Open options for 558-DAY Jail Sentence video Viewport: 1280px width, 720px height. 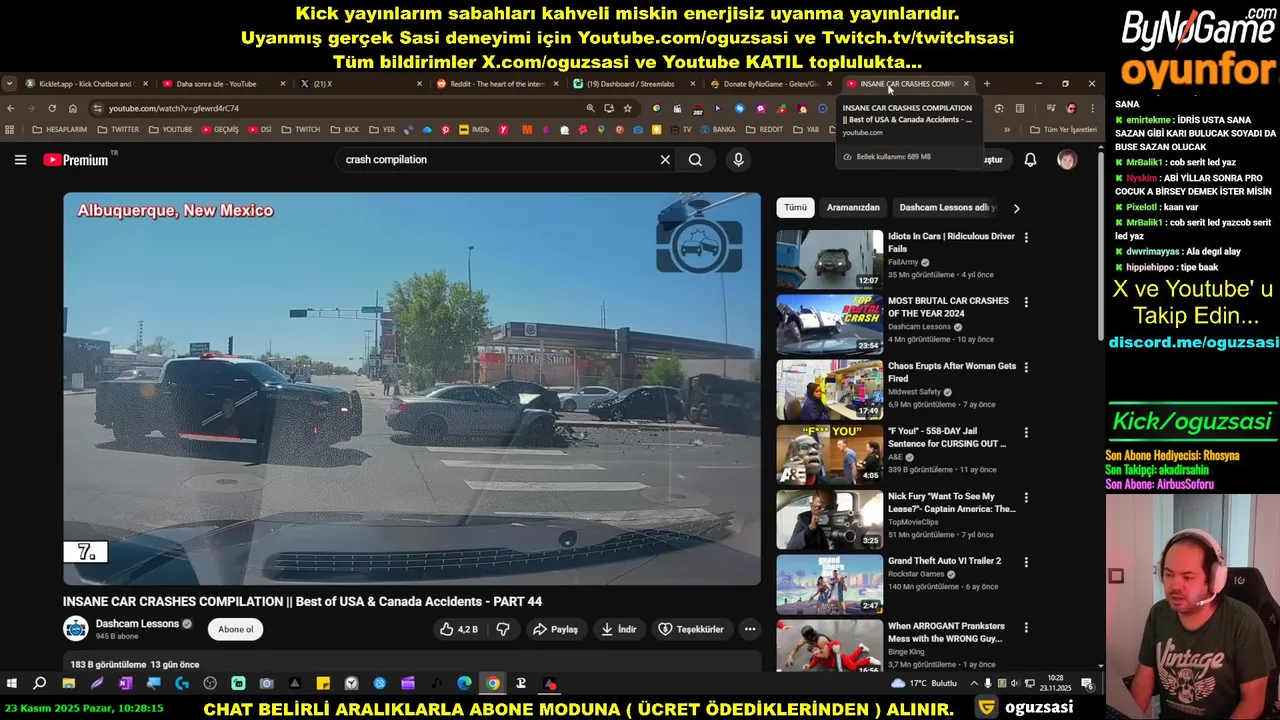pyautogui.click(x=1026, y=432)
